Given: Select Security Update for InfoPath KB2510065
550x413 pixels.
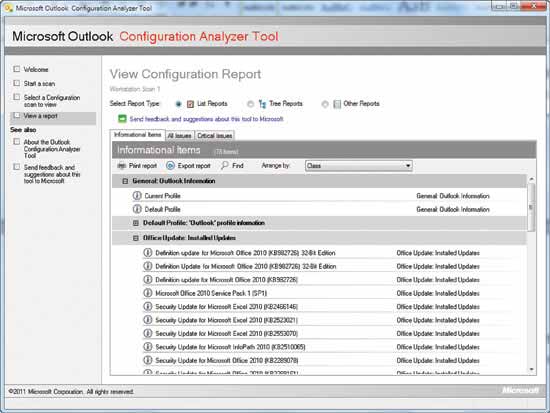Looking at the screenshot, I should tap(230, 347).
